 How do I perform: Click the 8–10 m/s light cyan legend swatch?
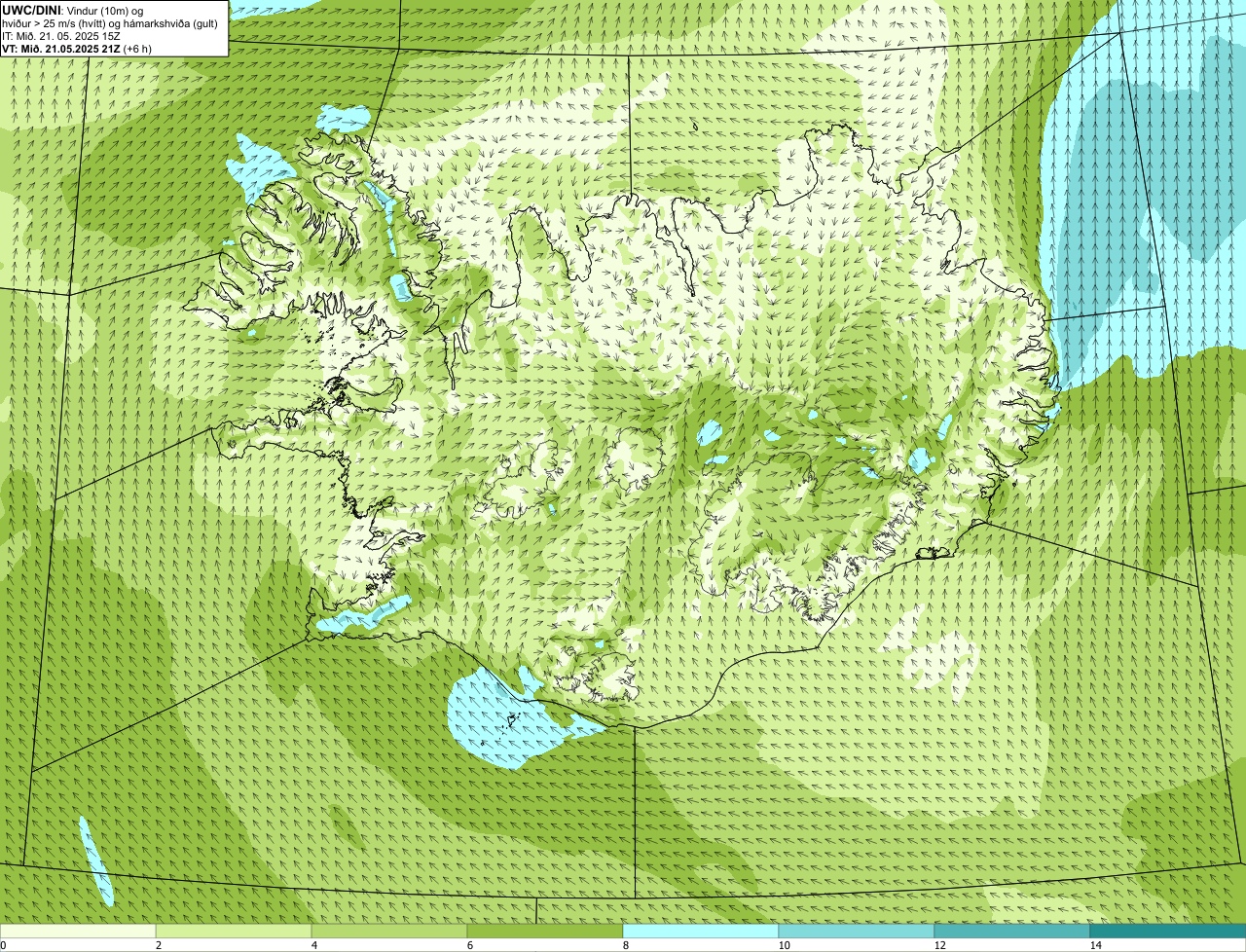pos(701,931)
